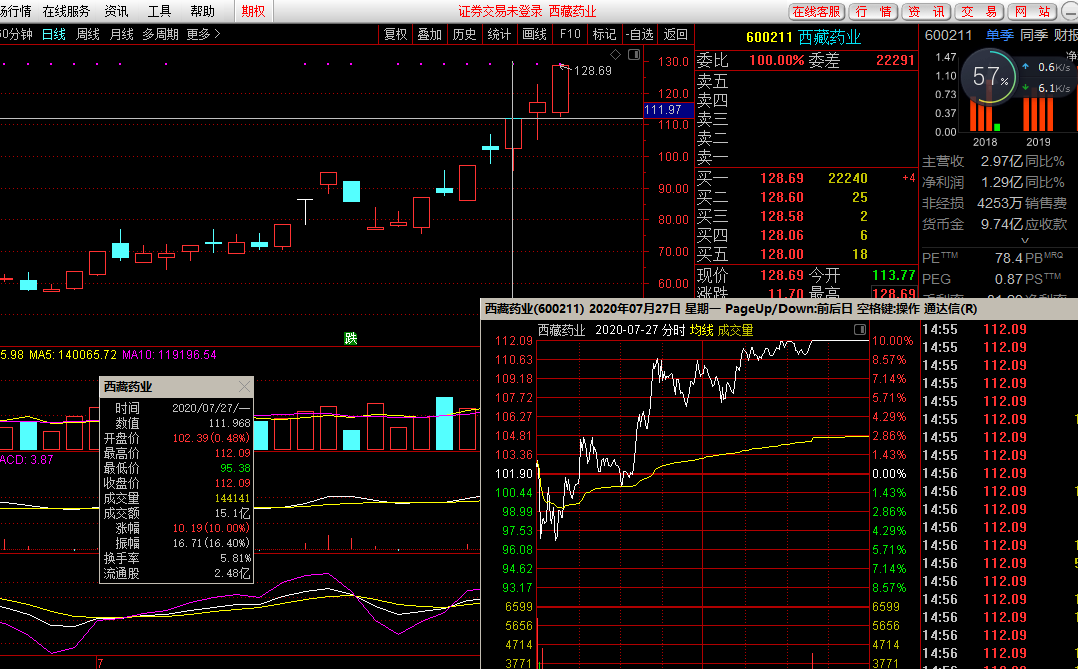Open the 在线服务 menu
The width and height of the screenshot is (1078, 669).
pyautogui.click(x=66, y=12)
